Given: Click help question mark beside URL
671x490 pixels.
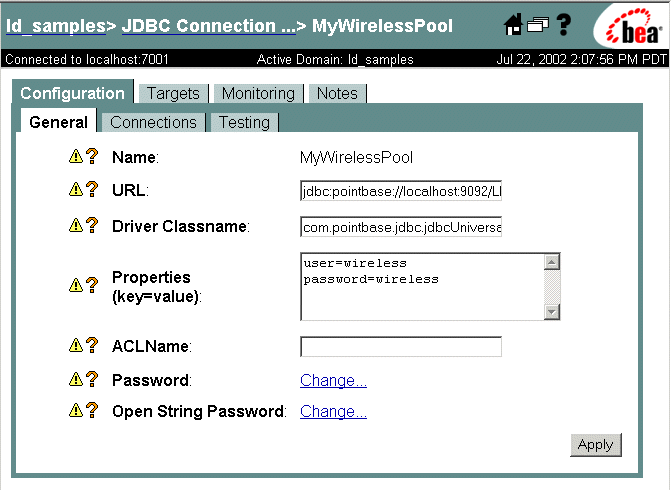Looking at the screenshot, I should tap(92, 189).
